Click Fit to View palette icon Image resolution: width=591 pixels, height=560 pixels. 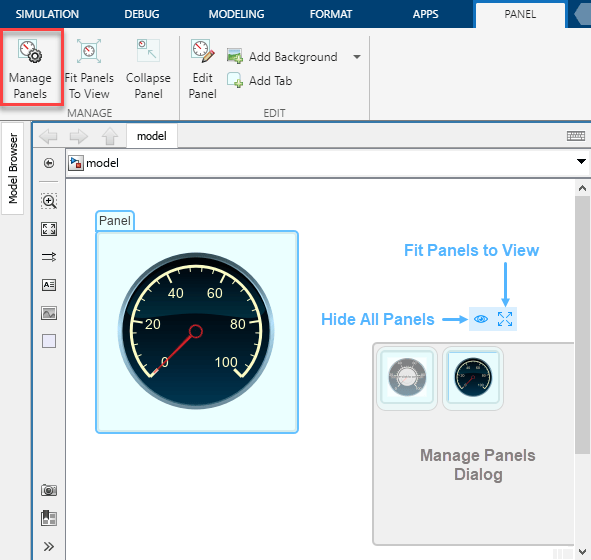(x=49, y=229)
